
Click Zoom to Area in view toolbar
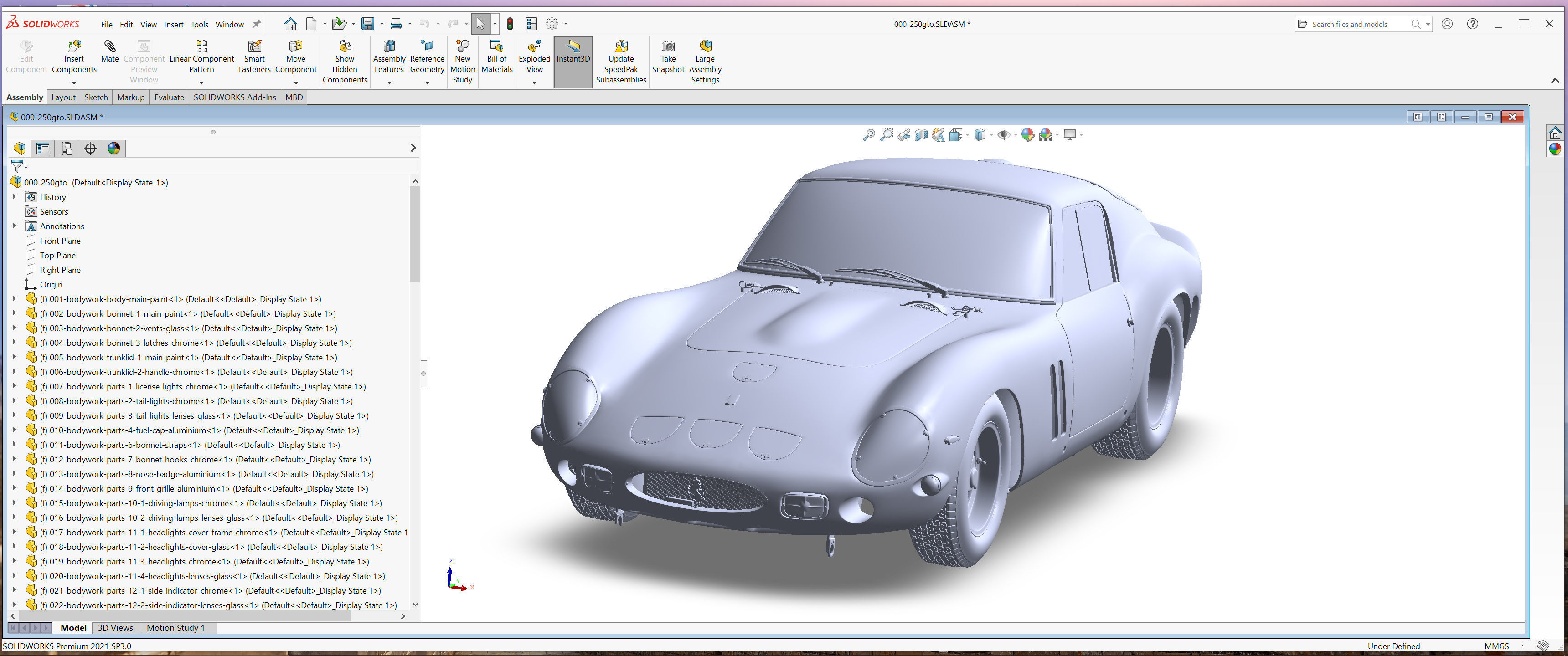tap(886, 134)
